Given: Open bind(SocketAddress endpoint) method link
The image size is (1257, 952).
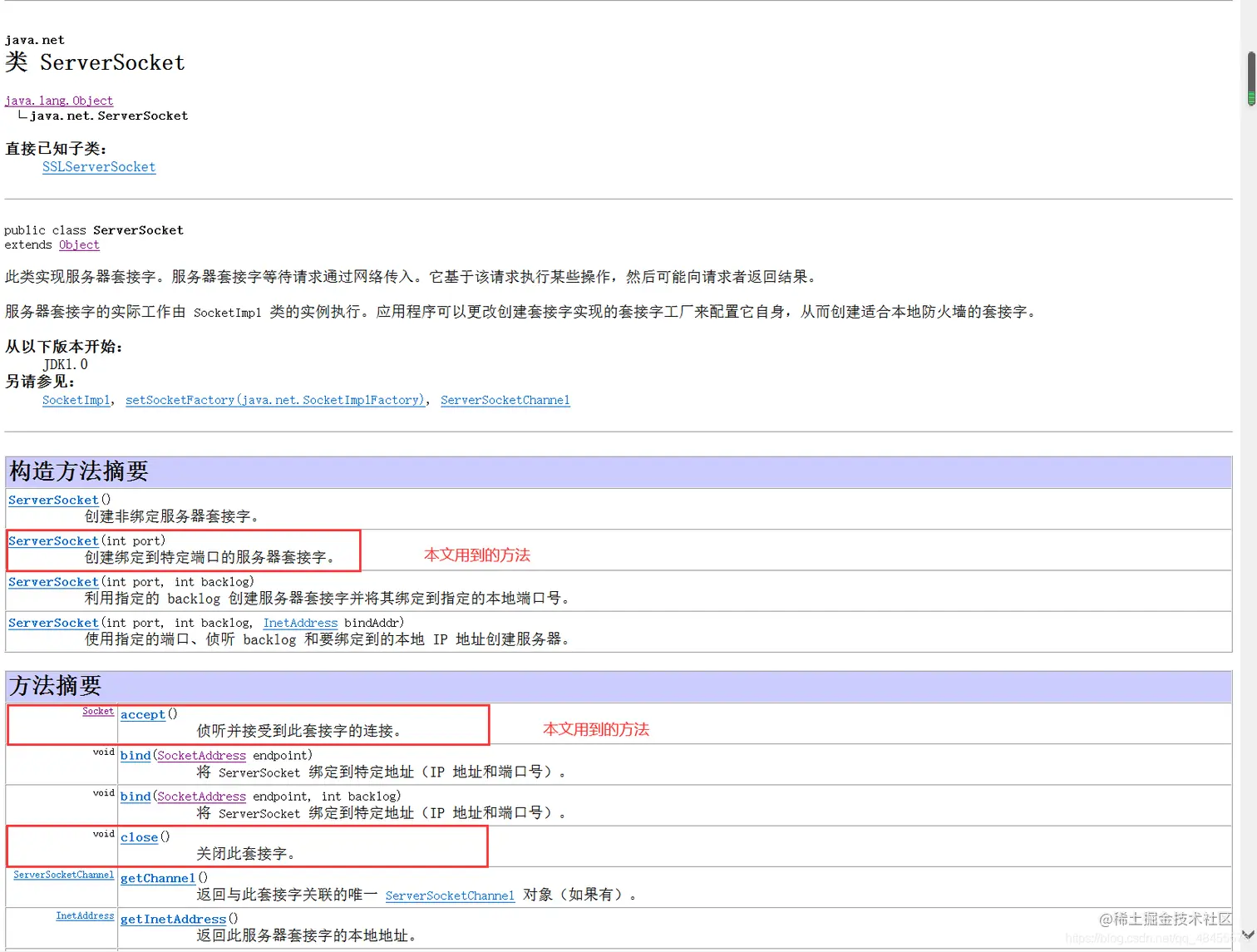Looking at the screenshot, I should 136,755.
